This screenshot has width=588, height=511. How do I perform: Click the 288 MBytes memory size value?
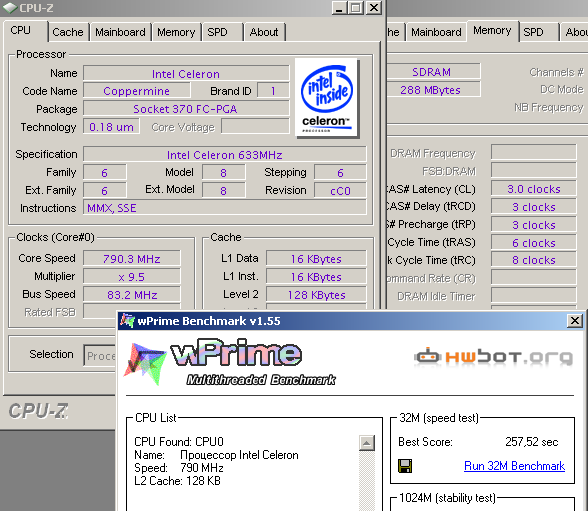coord(433,90)
